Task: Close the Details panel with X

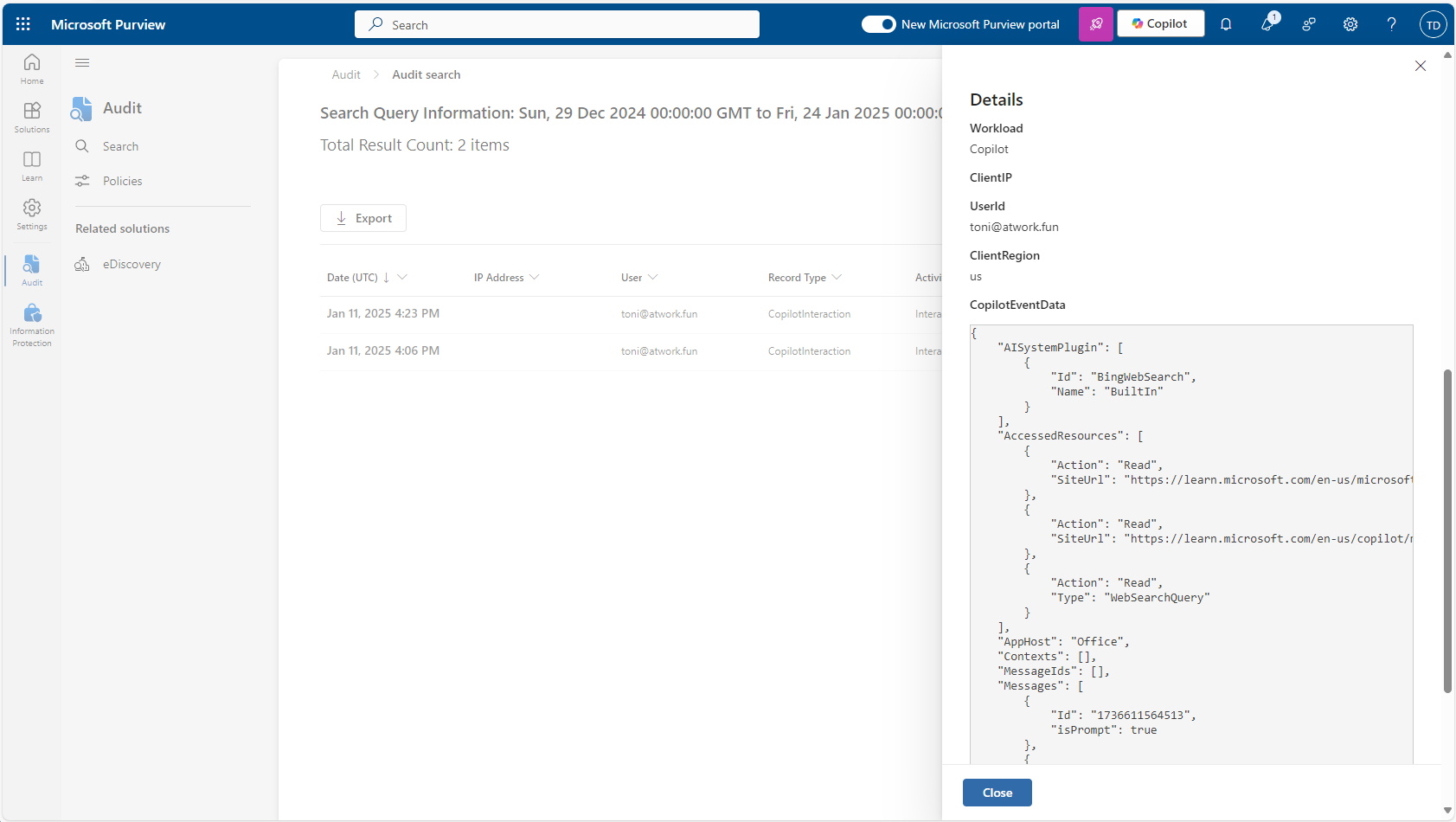Action: pyautogui.click(x=1421, y=66)
